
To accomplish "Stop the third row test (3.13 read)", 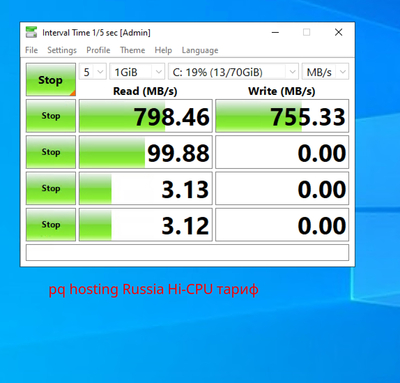I will [x=51, y=188].
